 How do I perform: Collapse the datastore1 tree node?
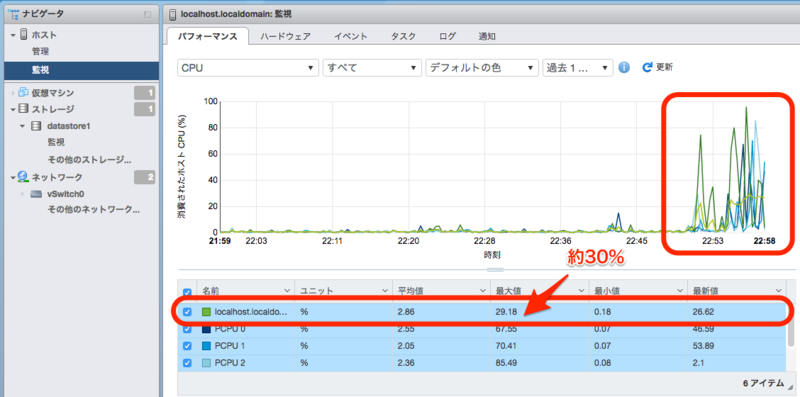22,126
